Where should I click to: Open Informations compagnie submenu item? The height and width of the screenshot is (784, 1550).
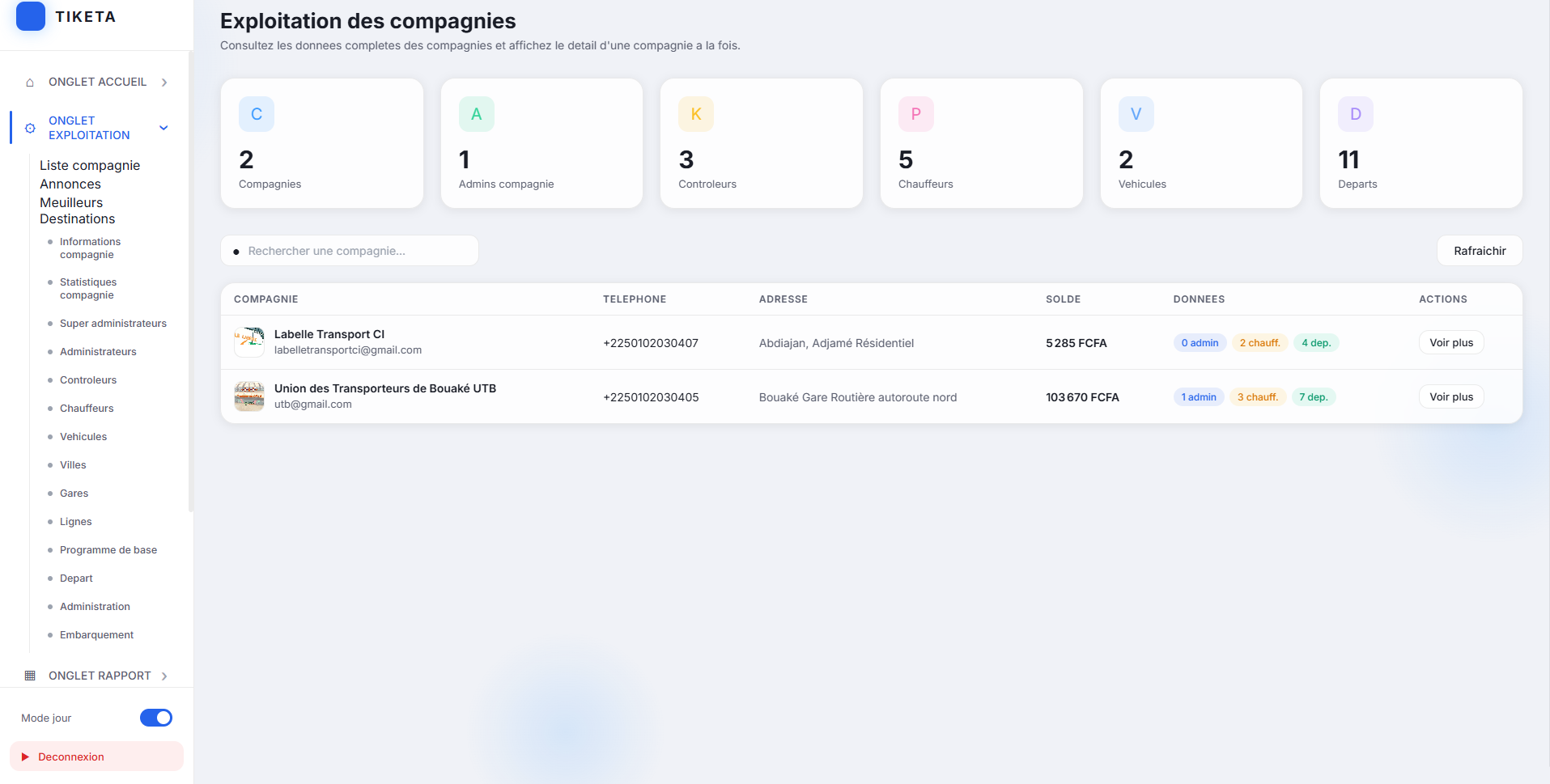pos(90,248)
